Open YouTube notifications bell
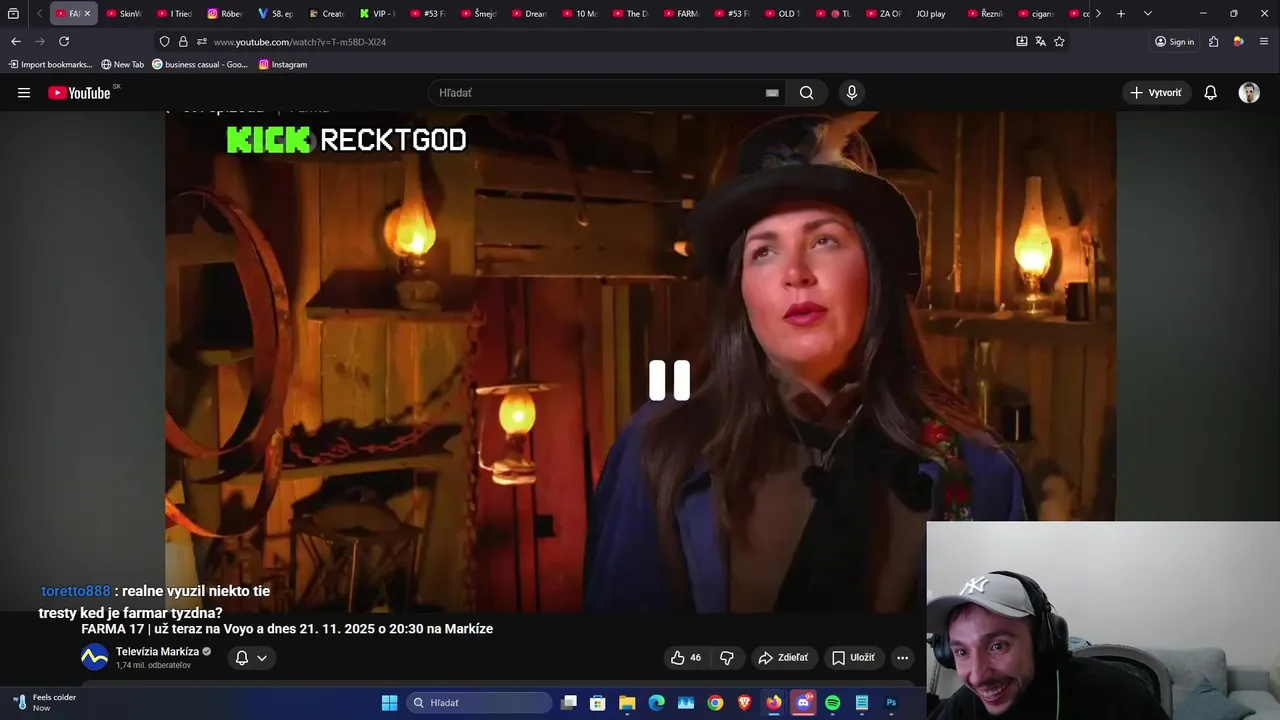Image resolution: width=1280 pixels, height=720 pixels. pyautogui.click(x=1210, y=93)
